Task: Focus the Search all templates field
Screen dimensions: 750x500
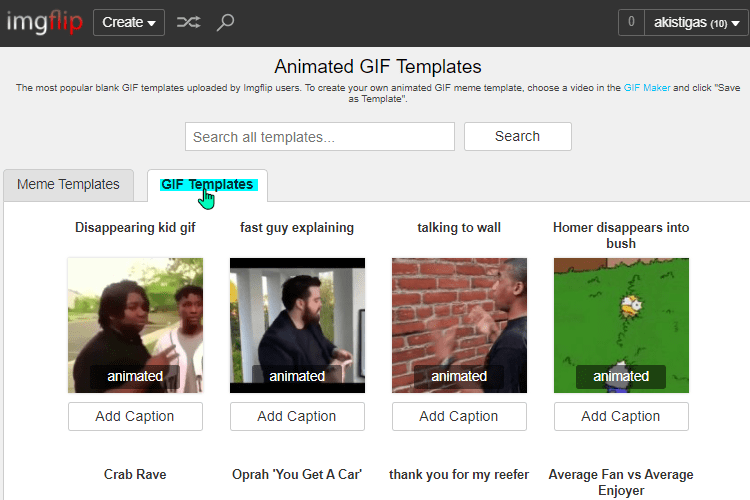Action: click(320, 137)
